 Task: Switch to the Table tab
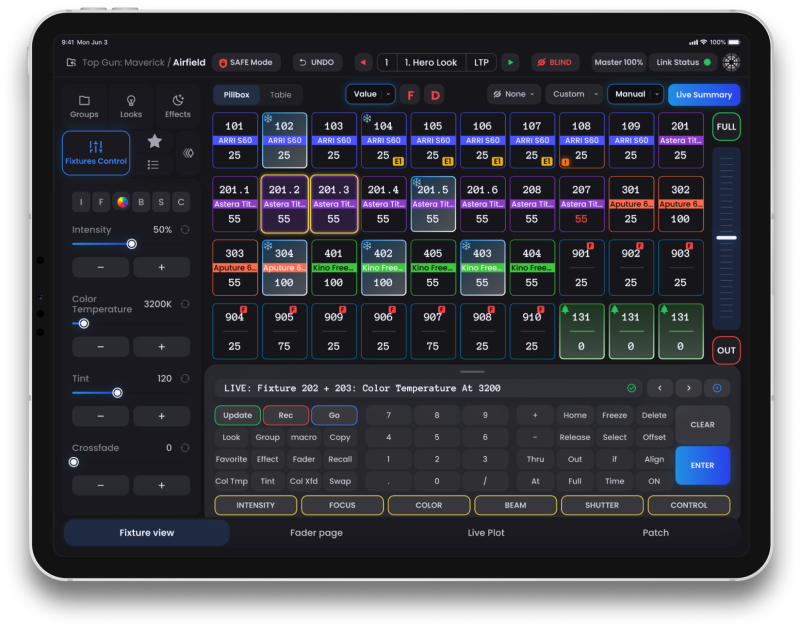click(281, 94)
